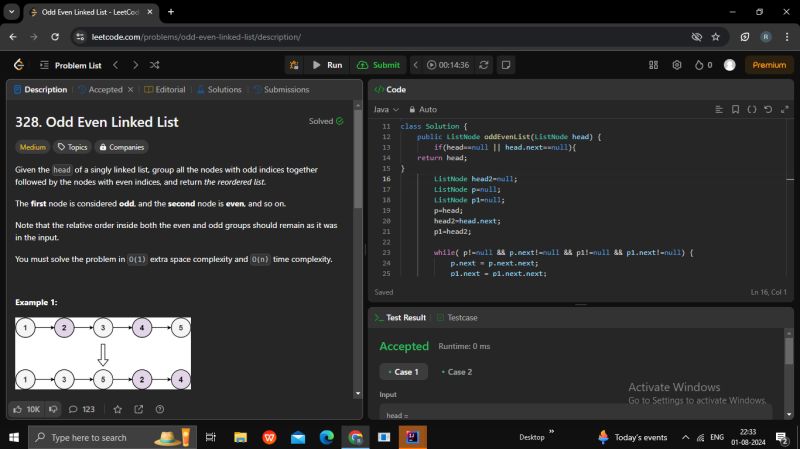Open the streak flame counter

click(703, 65)
